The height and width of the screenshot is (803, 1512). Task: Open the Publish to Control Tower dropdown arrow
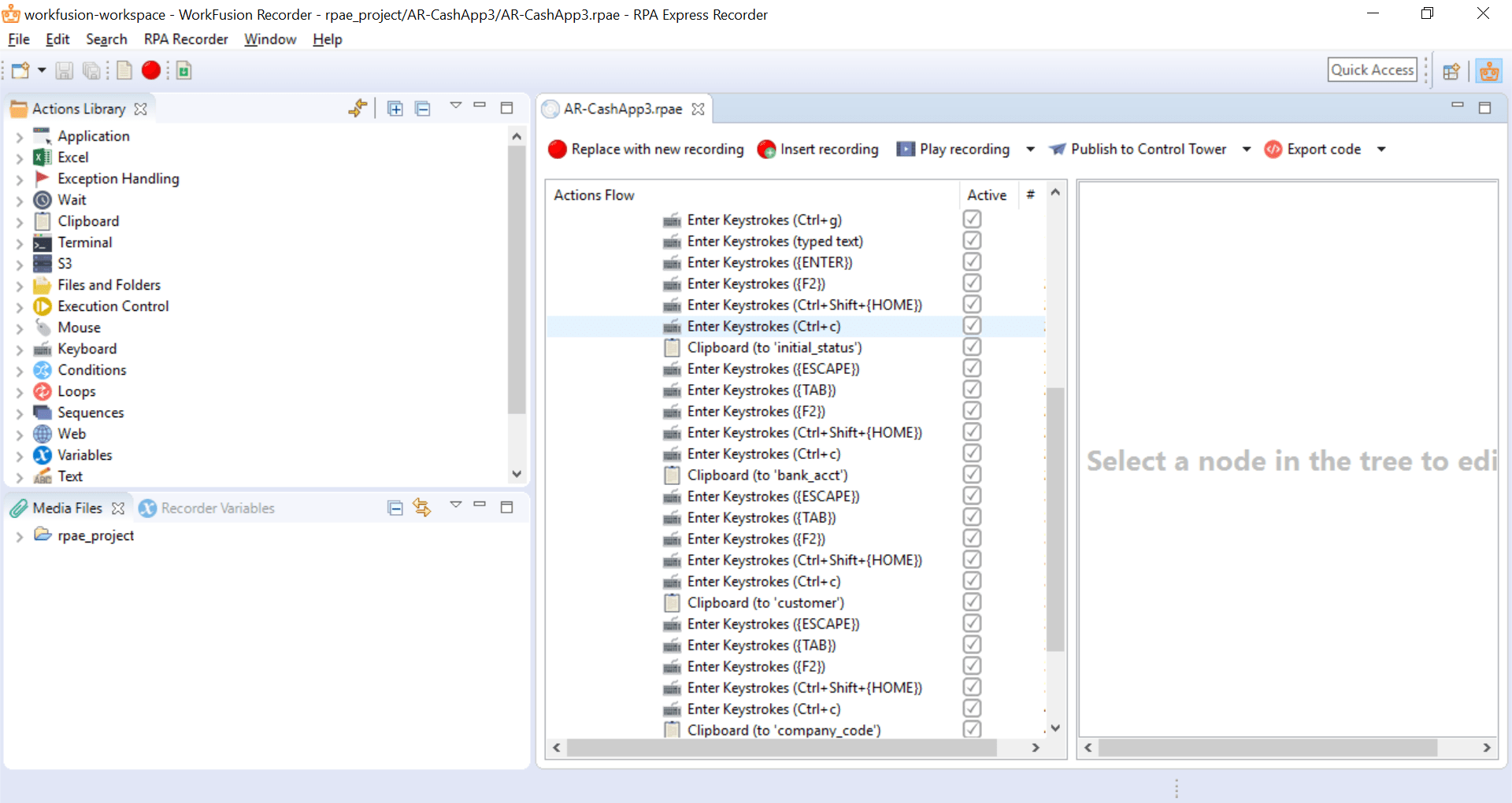[1247, 149]
